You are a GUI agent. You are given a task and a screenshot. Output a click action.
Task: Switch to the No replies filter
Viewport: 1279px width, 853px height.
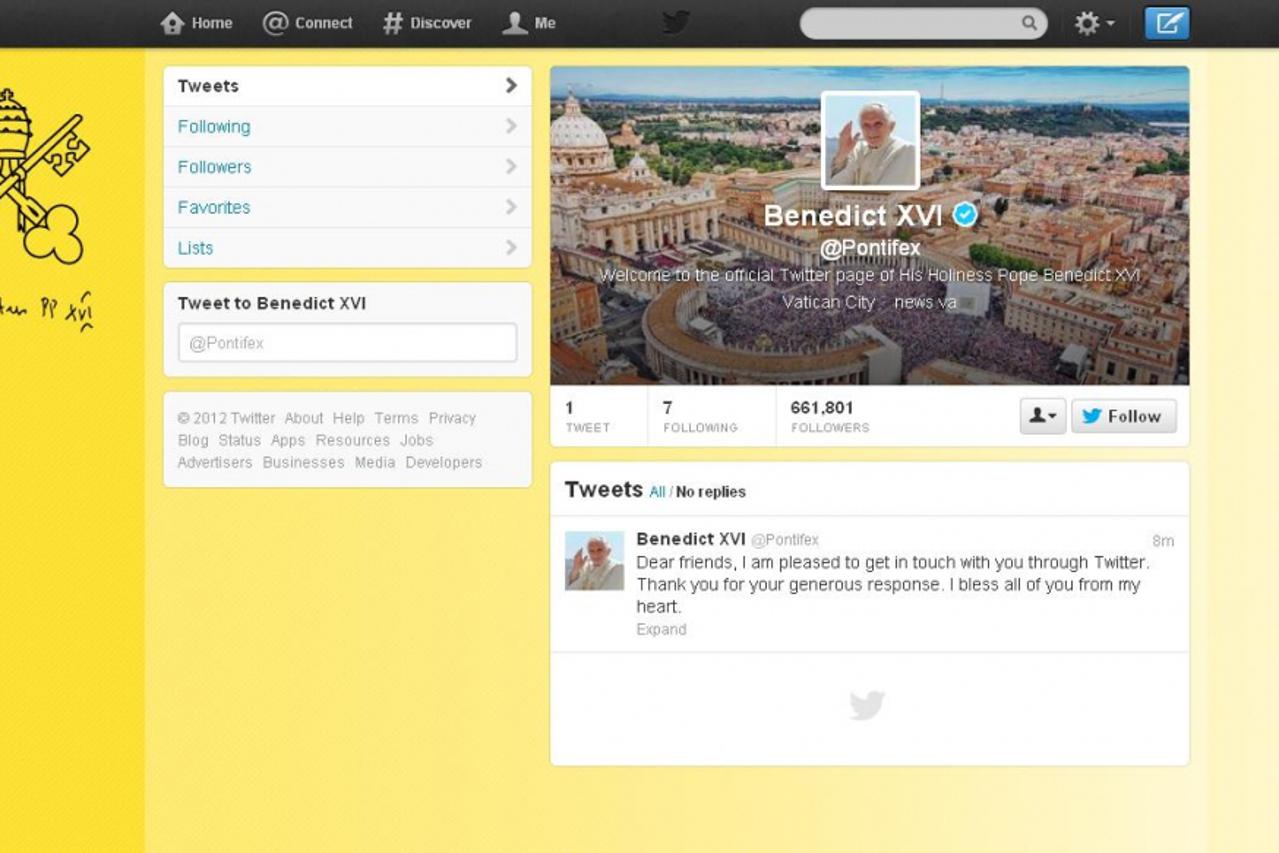click(711, 492)
